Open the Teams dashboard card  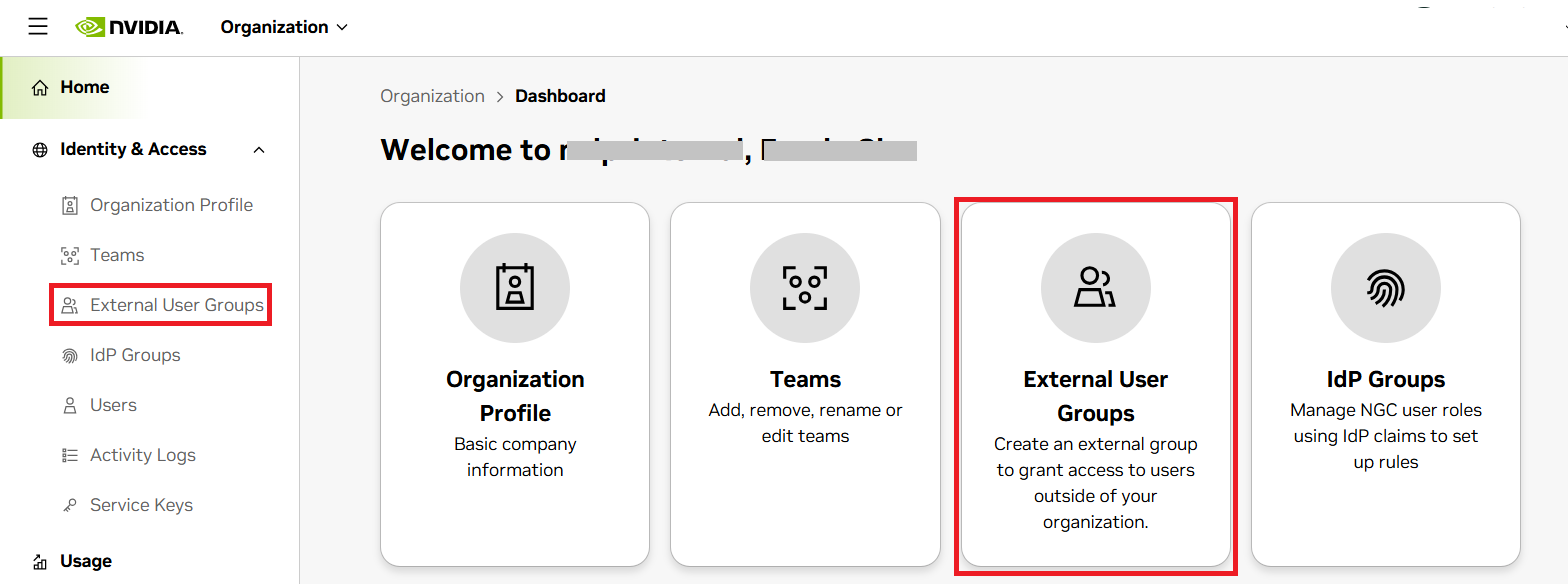click(805, 384)
